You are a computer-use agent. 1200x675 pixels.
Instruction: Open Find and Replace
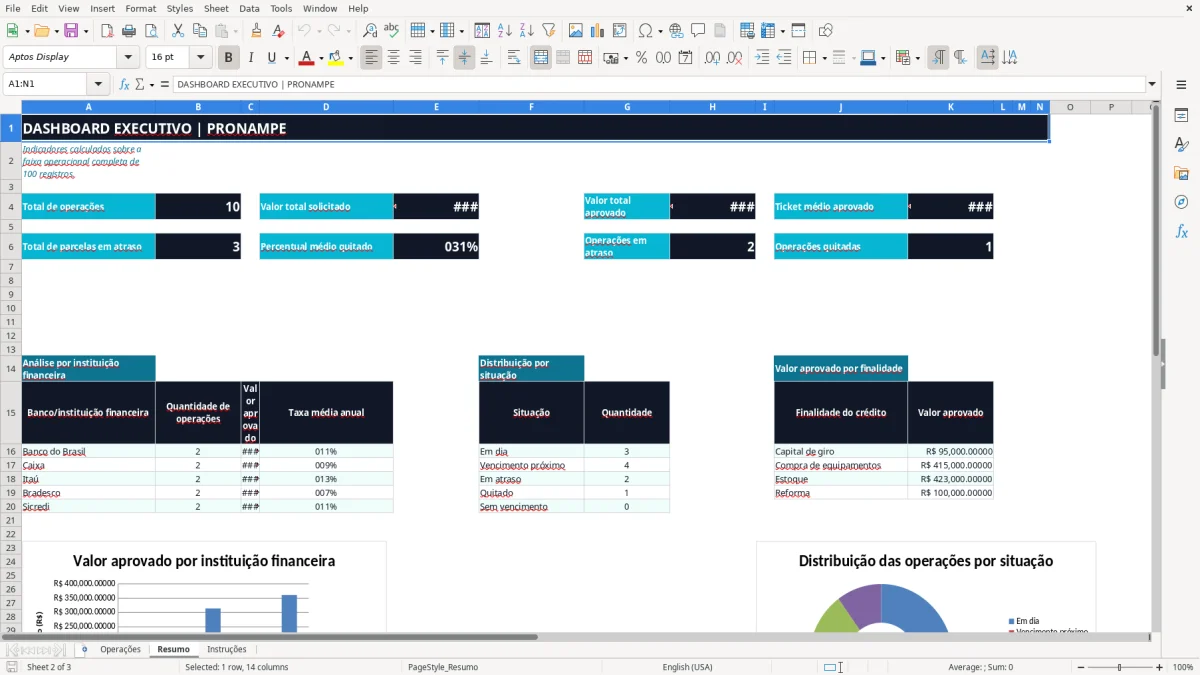(370, 31)
